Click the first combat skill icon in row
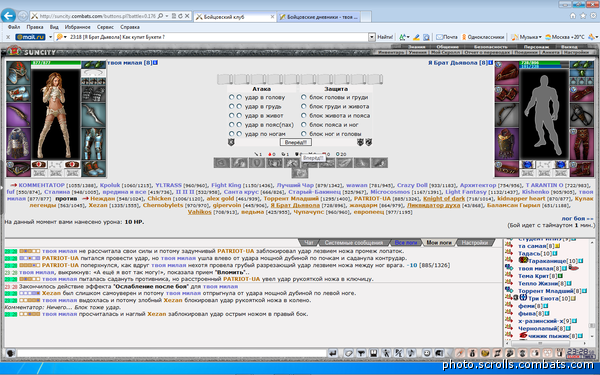This screenshot has width=600, height=375. tap(222, 163)
